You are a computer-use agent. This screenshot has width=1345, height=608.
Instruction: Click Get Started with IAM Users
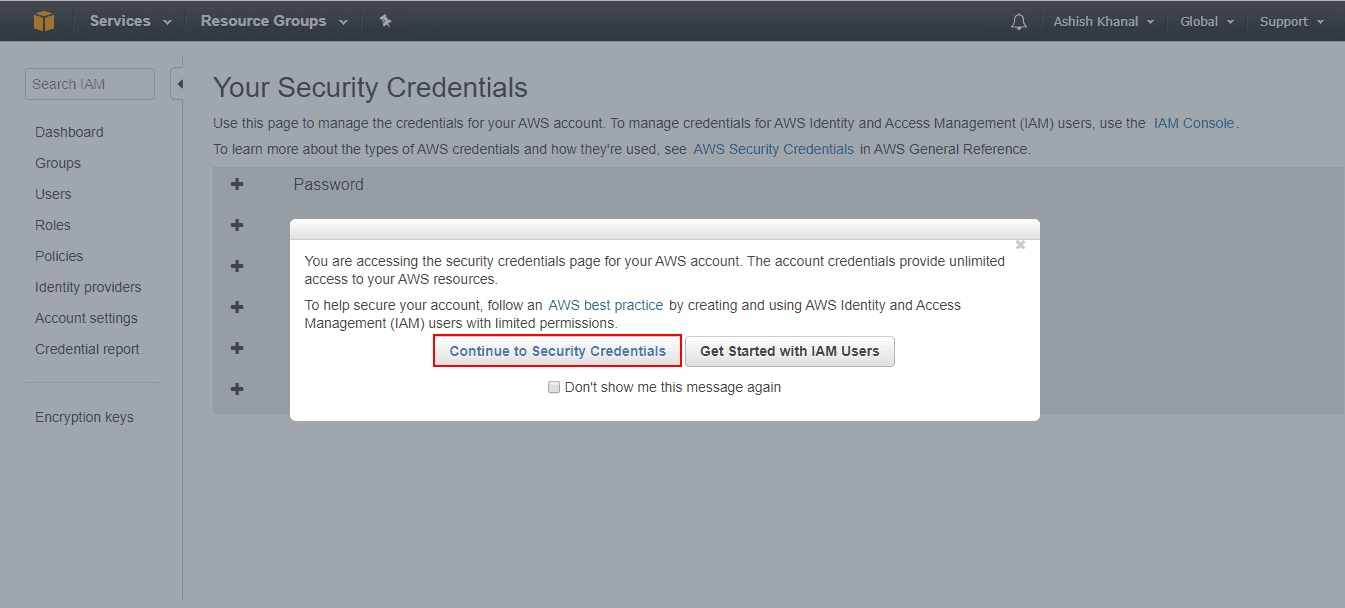(789, 351)
